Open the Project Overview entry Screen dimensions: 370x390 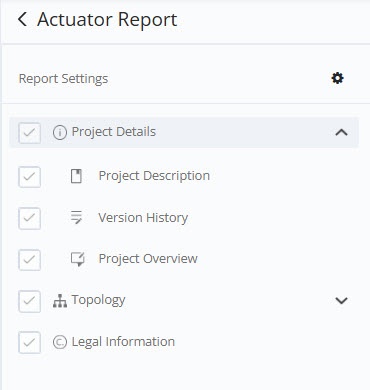pyautogui.click(x=148, y=259)
